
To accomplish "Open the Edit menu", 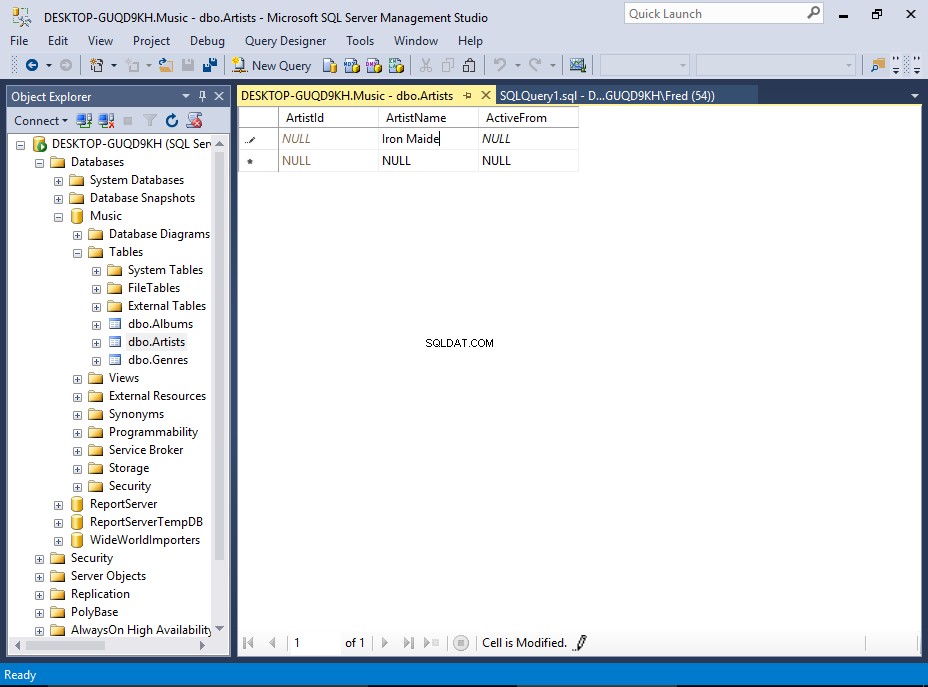I will tap(58, 41).
